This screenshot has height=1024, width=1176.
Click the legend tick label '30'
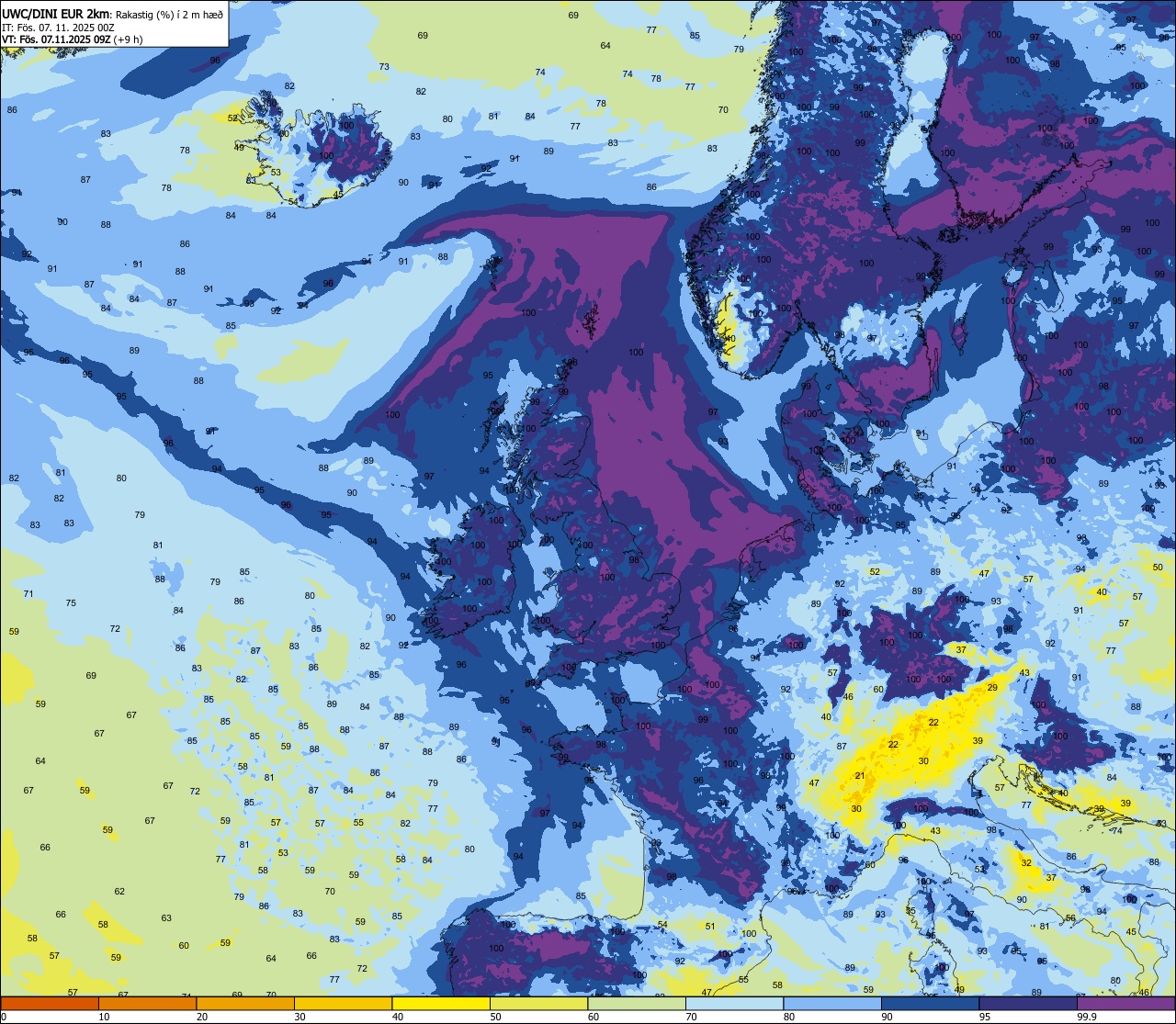[x=300, y=1017]
